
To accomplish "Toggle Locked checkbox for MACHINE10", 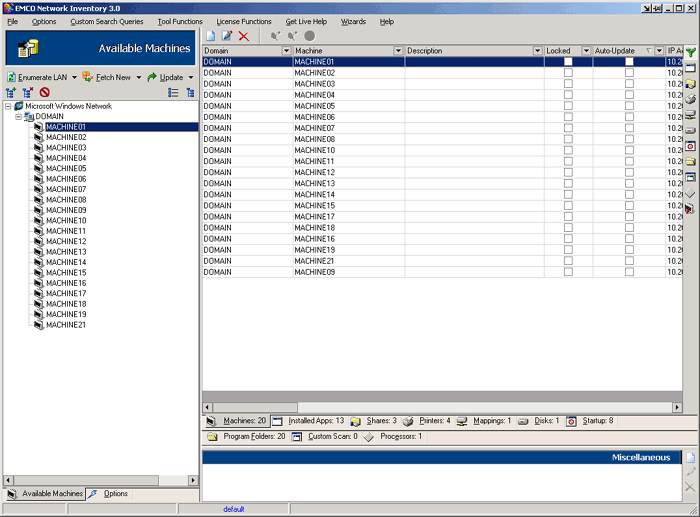I will 568,150.
